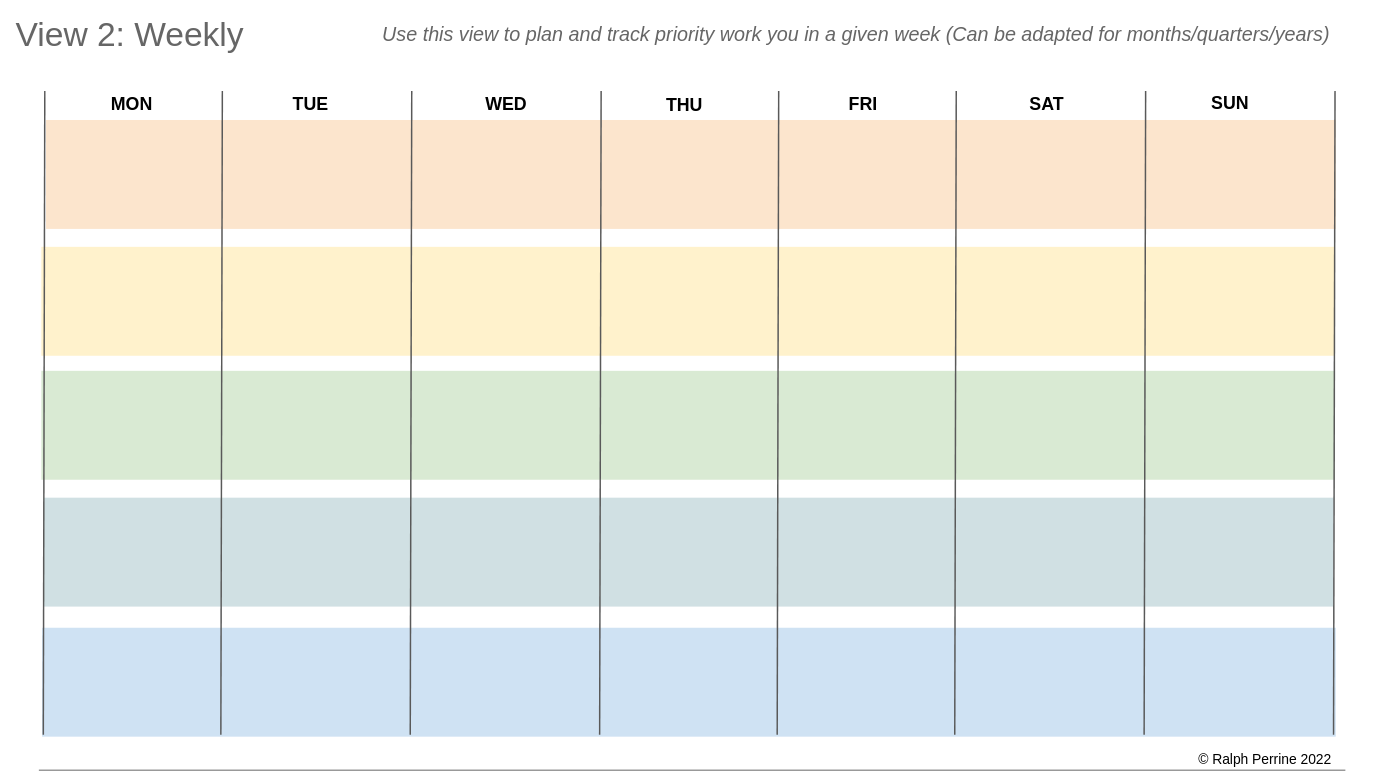Select the TUE column header
Image resolution: width=1384 pixels, height=778 pixels.
(x=310, y=104)
